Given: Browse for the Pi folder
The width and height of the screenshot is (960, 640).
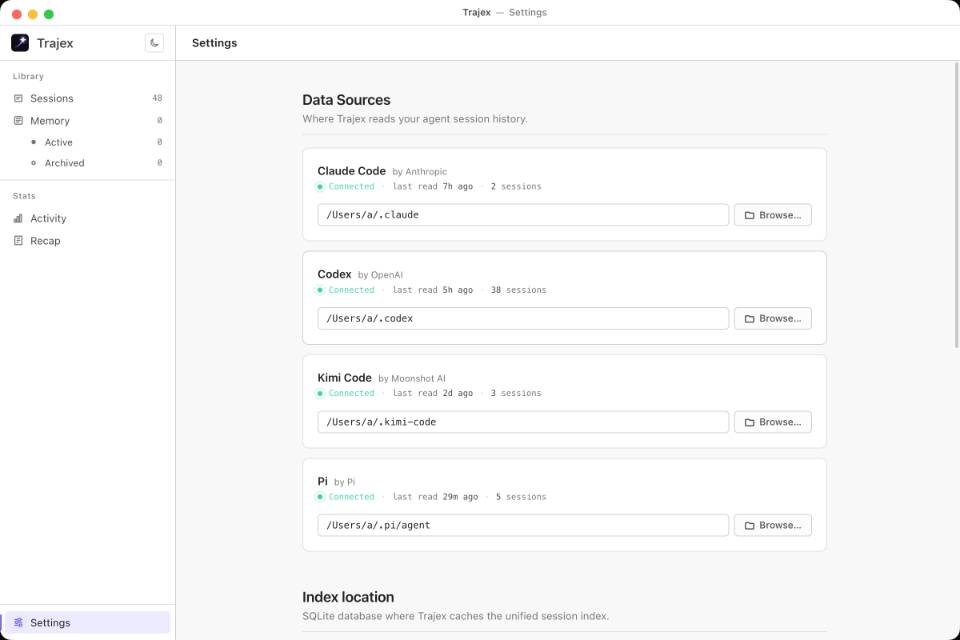Looking at the screenshot, I should pyautogui.click(x=773, y=525).
